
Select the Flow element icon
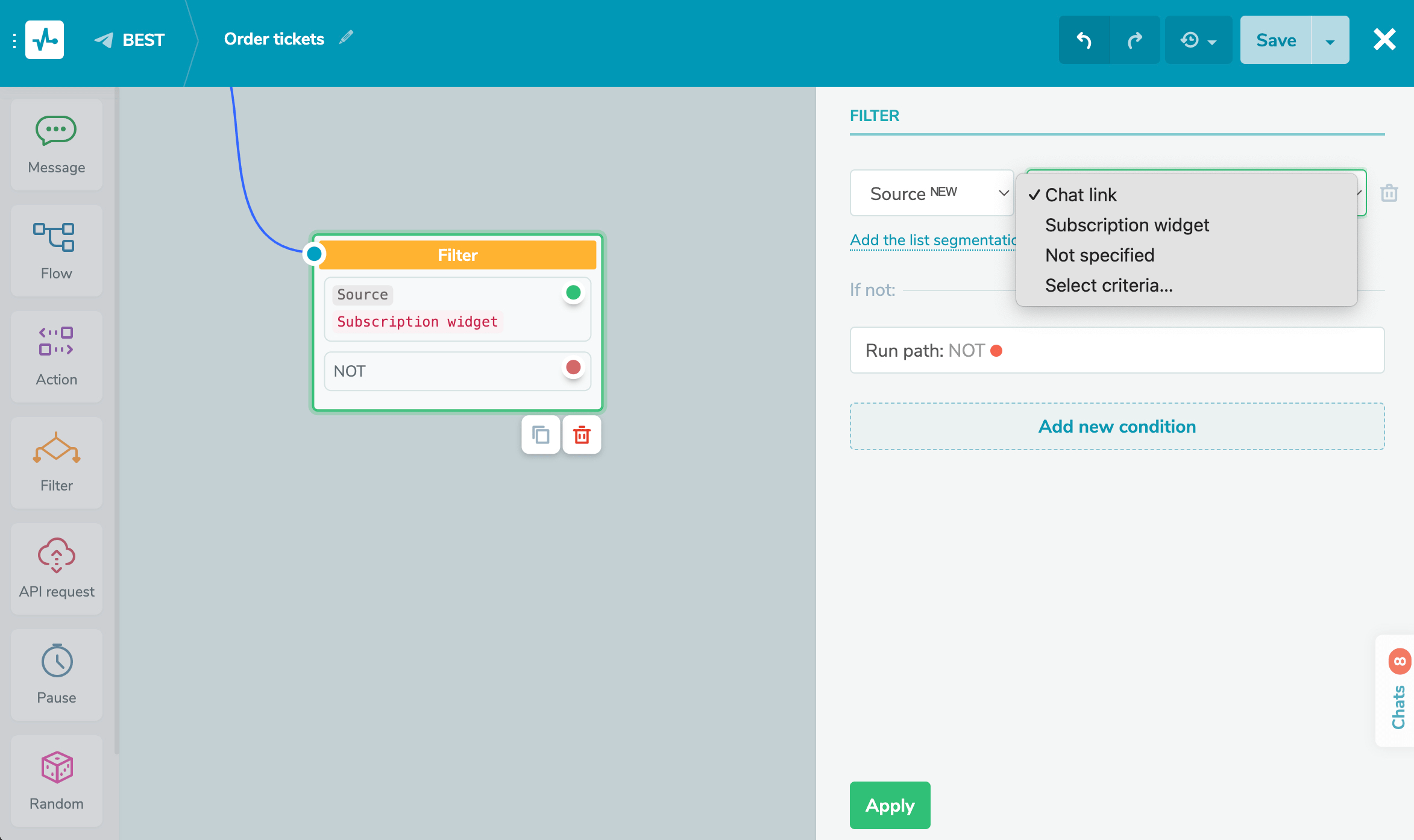coord(54,237)
